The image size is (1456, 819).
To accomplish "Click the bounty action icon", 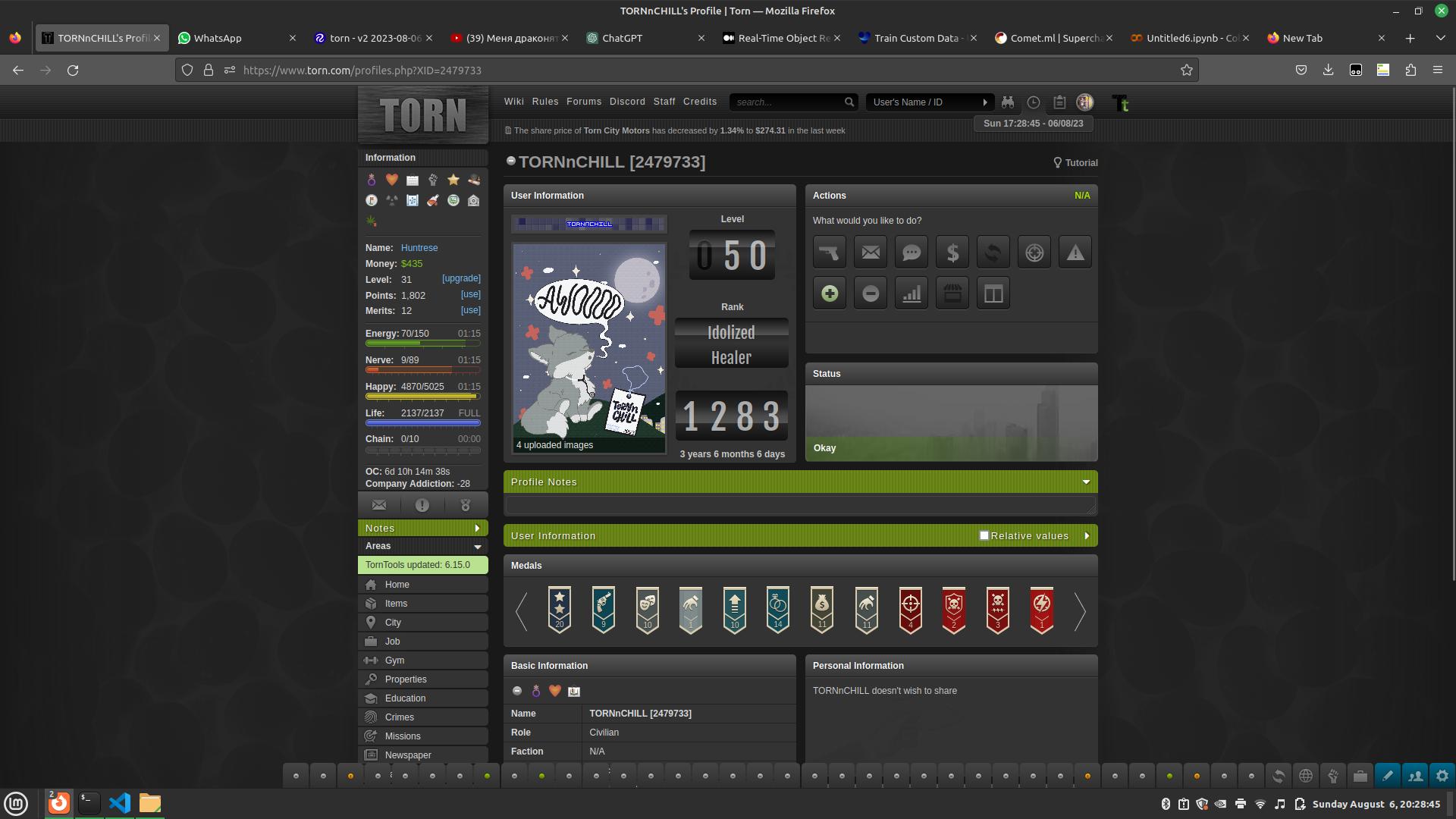I will [1034, 252].
